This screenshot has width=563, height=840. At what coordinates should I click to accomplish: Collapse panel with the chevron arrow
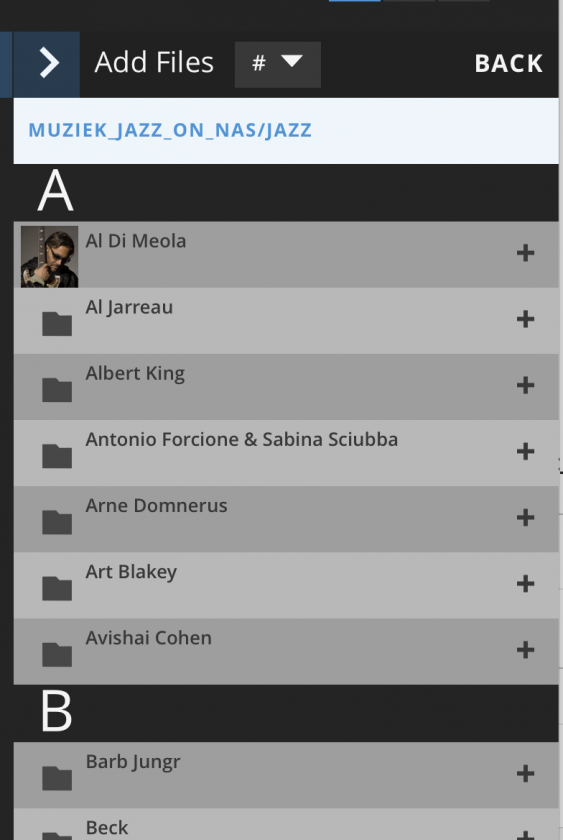(47, 64)
